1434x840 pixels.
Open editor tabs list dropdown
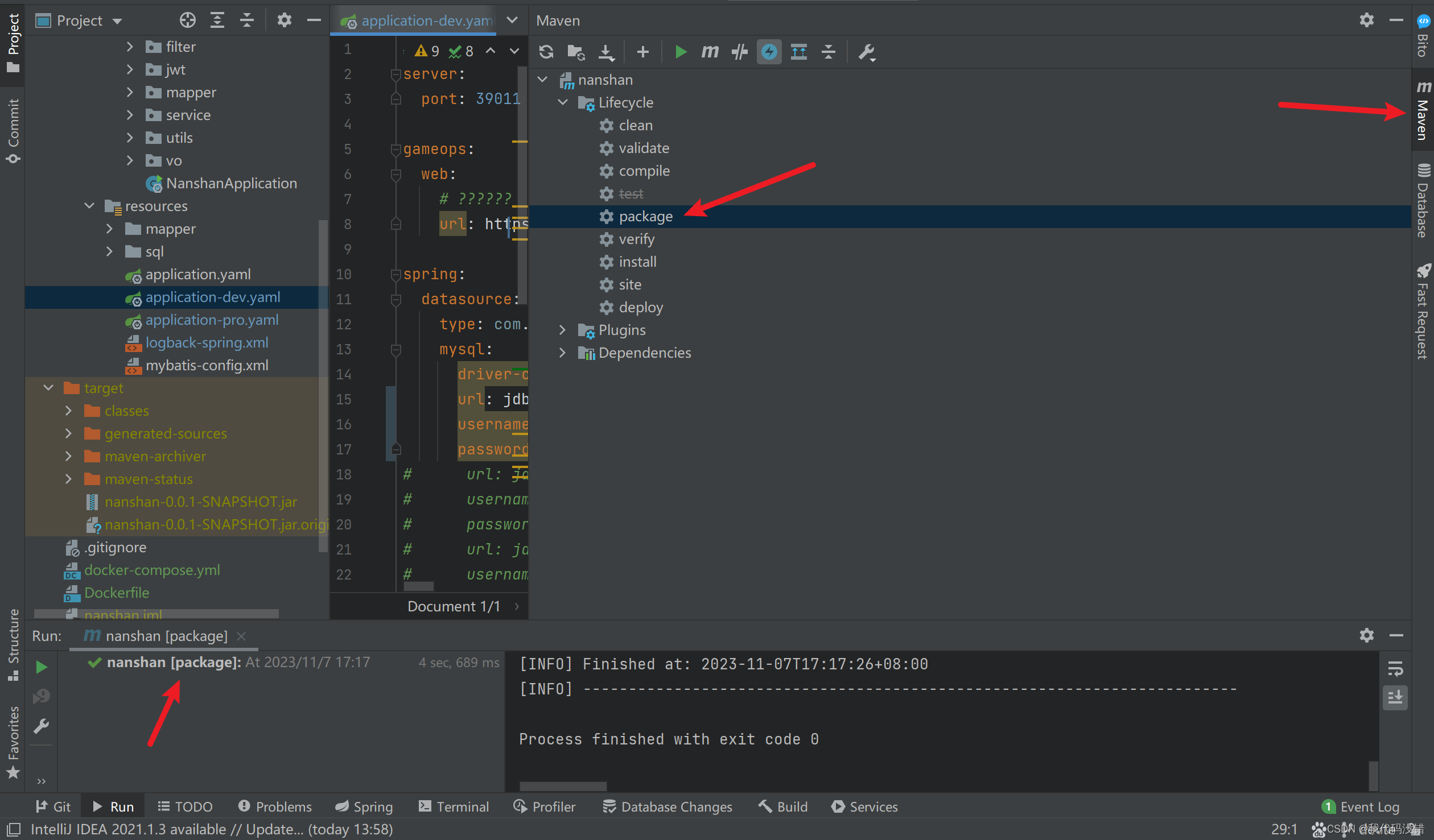click(x=512, y=20)
